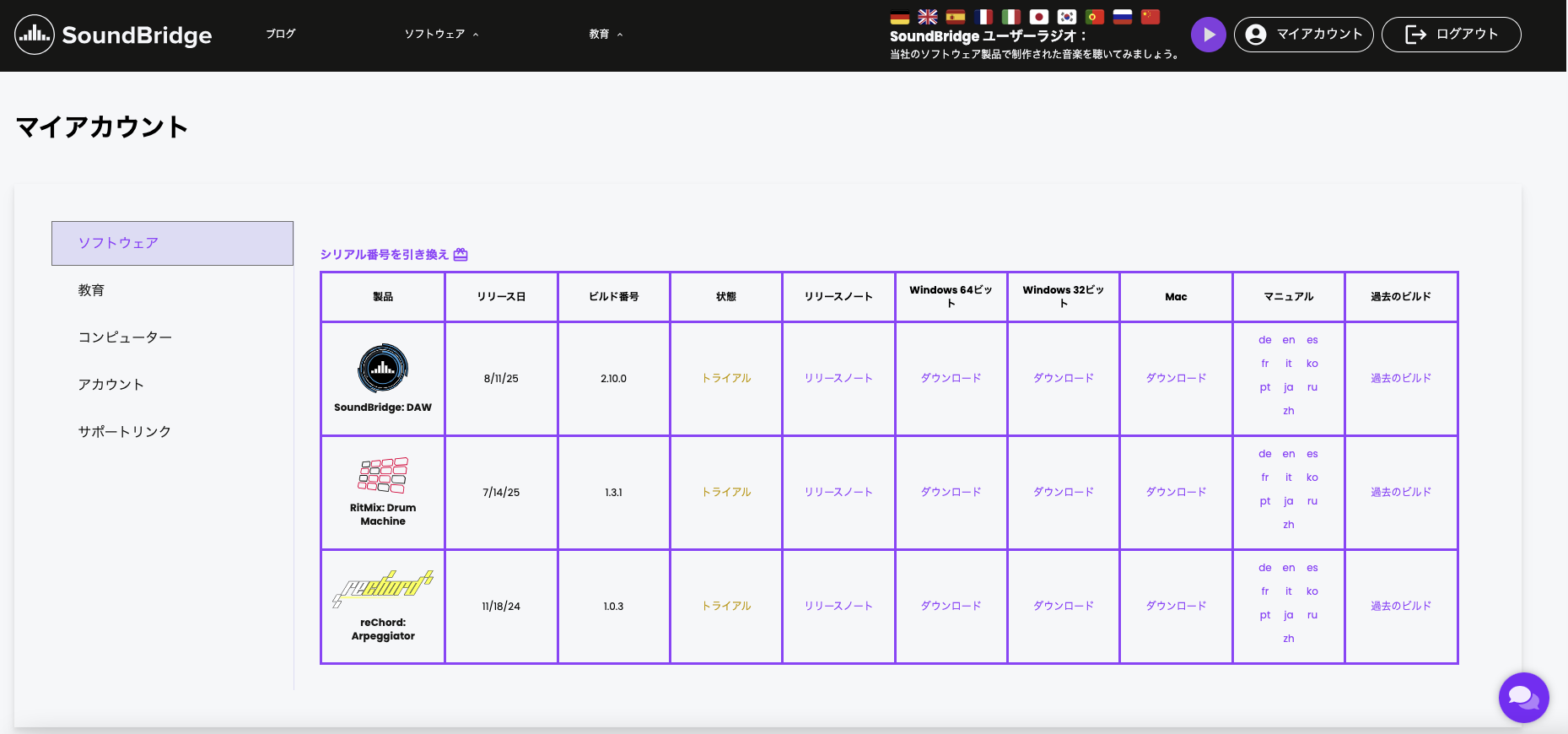Viewport: 1568px width, 734px height.
Task: Click the SoundBridge DAW product icon
Action: pos(383,368)
